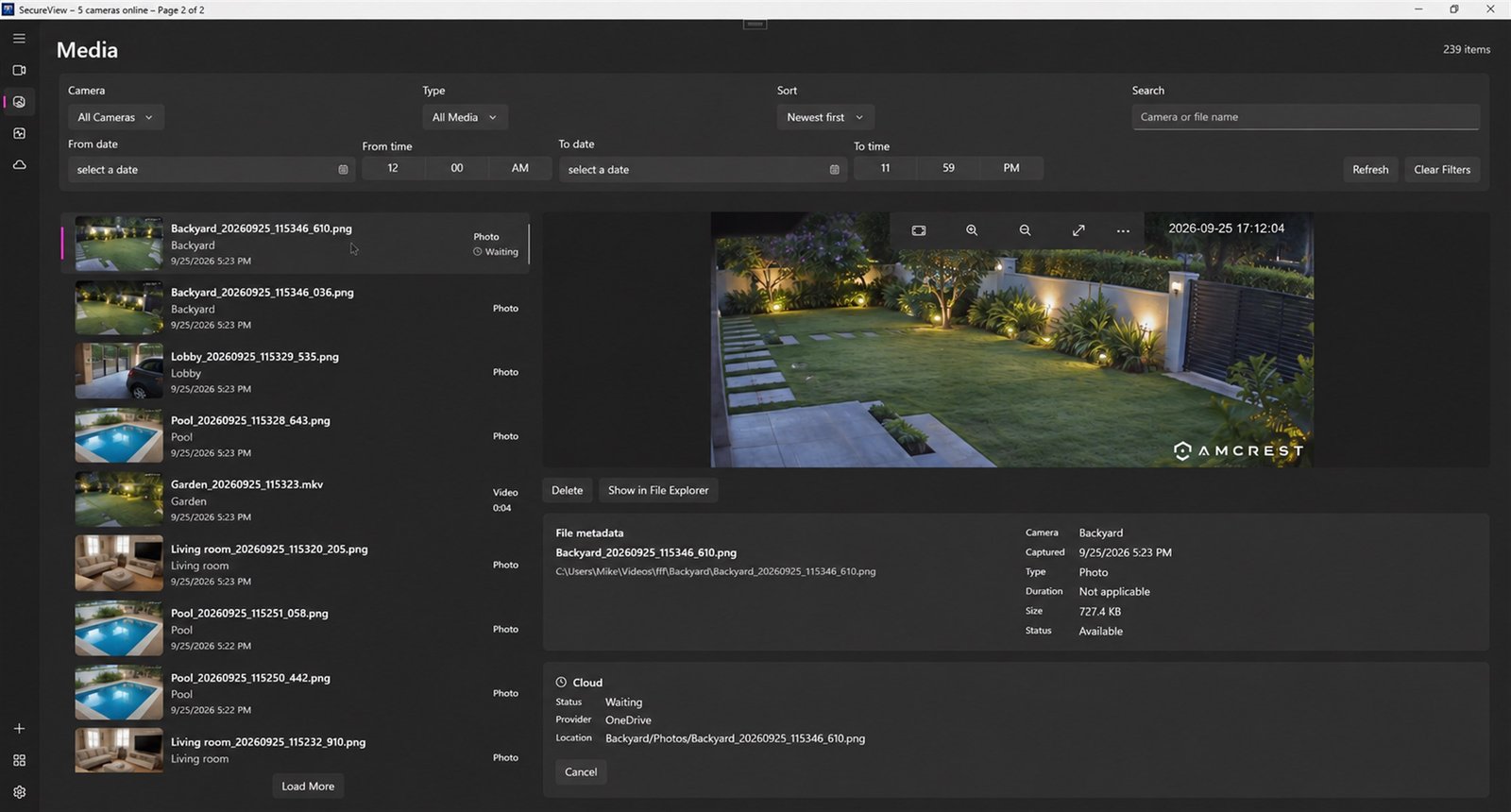Click the Available status value

[1101, 632]
